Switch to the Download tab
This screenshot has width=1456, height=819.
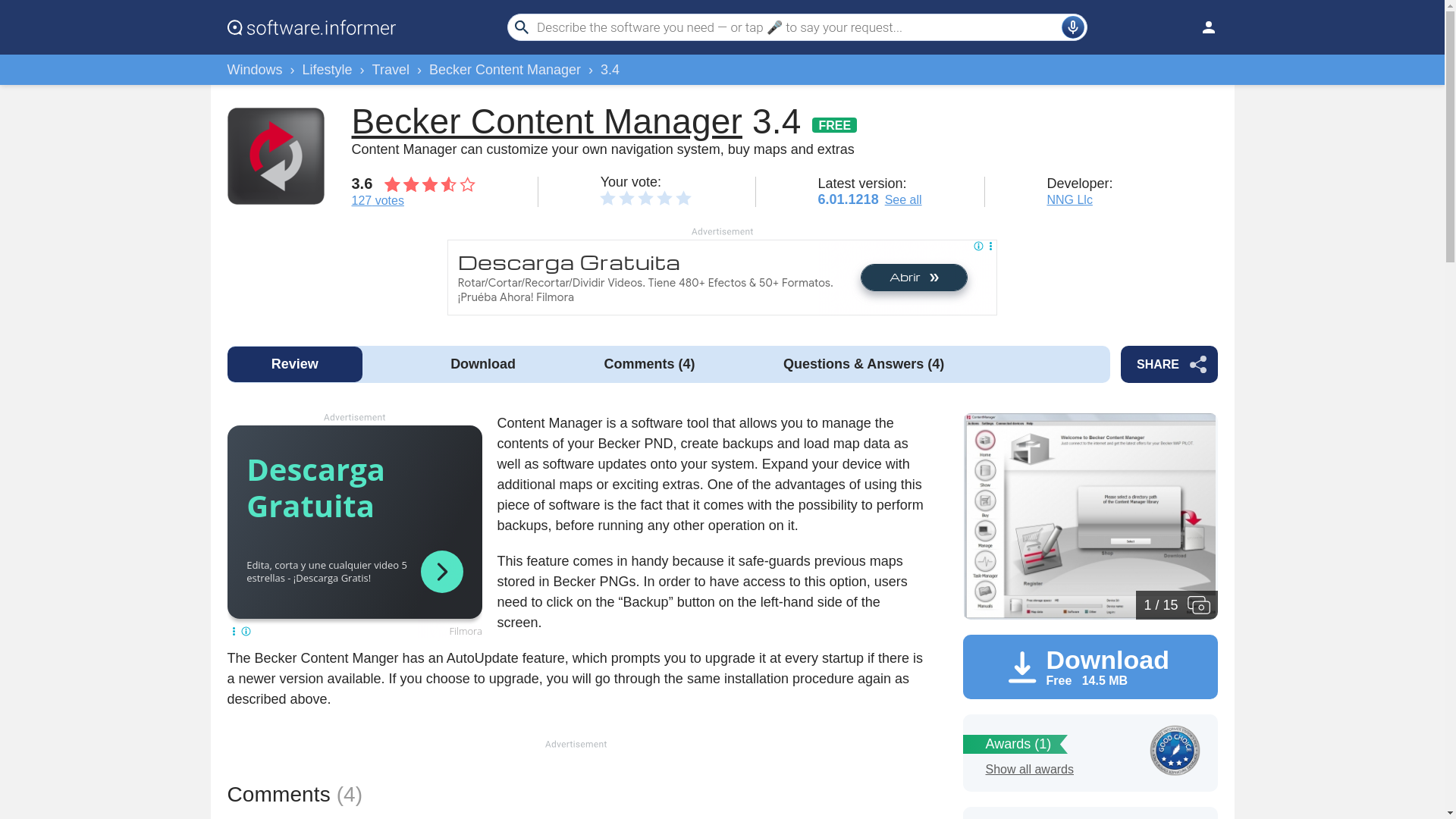click(x=483, y=364)
